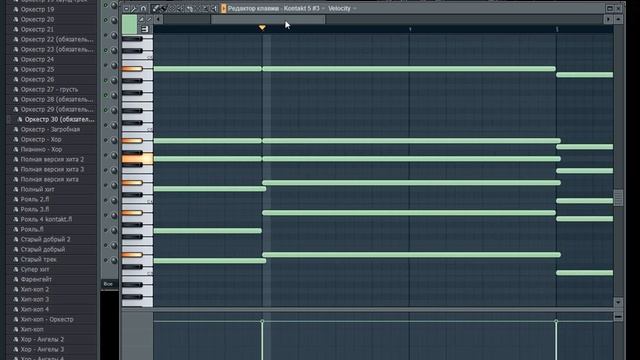Click the left small pencil icon beside swatch
Viewport: 640px width, 360px height.
point(141,19)
